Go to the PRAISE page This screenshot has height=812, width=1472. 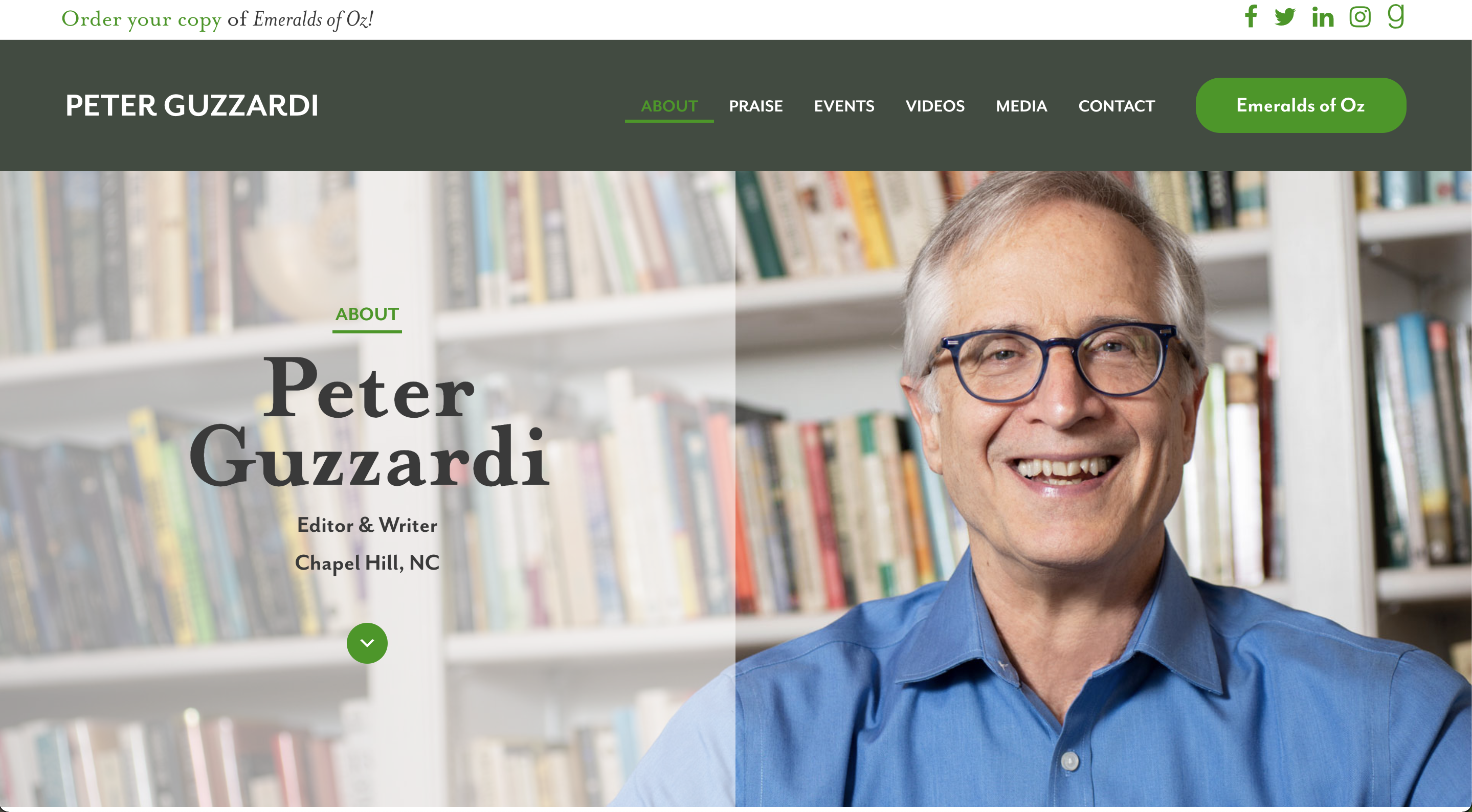point(755,106)
